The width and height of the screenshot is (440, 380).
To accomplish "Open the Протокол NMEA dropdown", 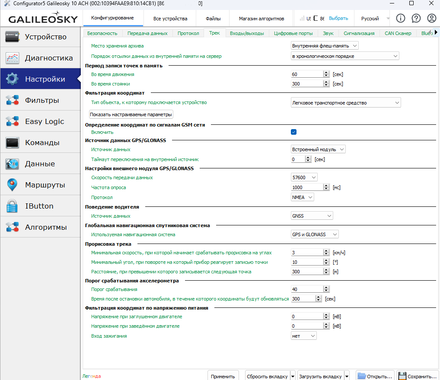I will [x=302, y=197].
